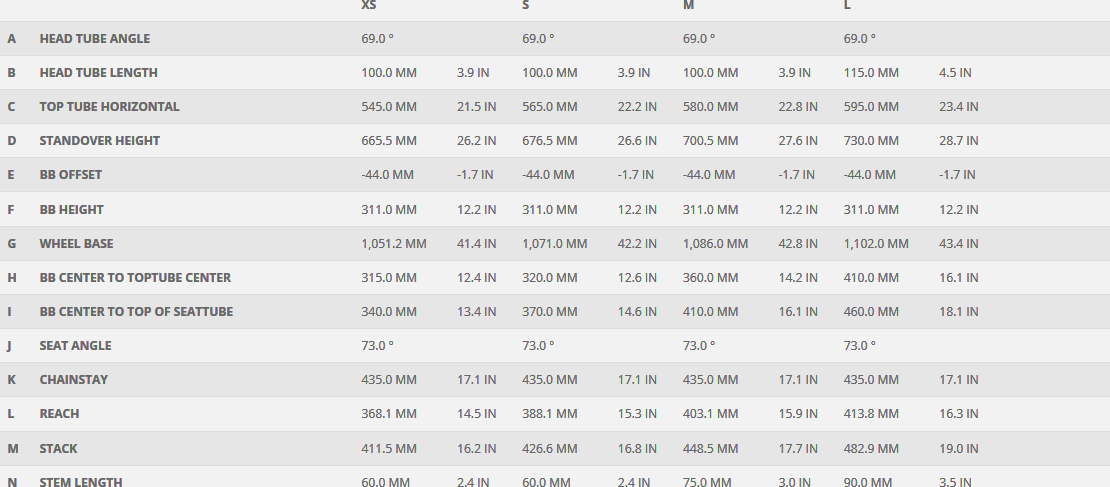Click the 115.0 MM head tube length value
Image resolution: width=1110 pixels, height=487 pixels.
pos(871,73)
